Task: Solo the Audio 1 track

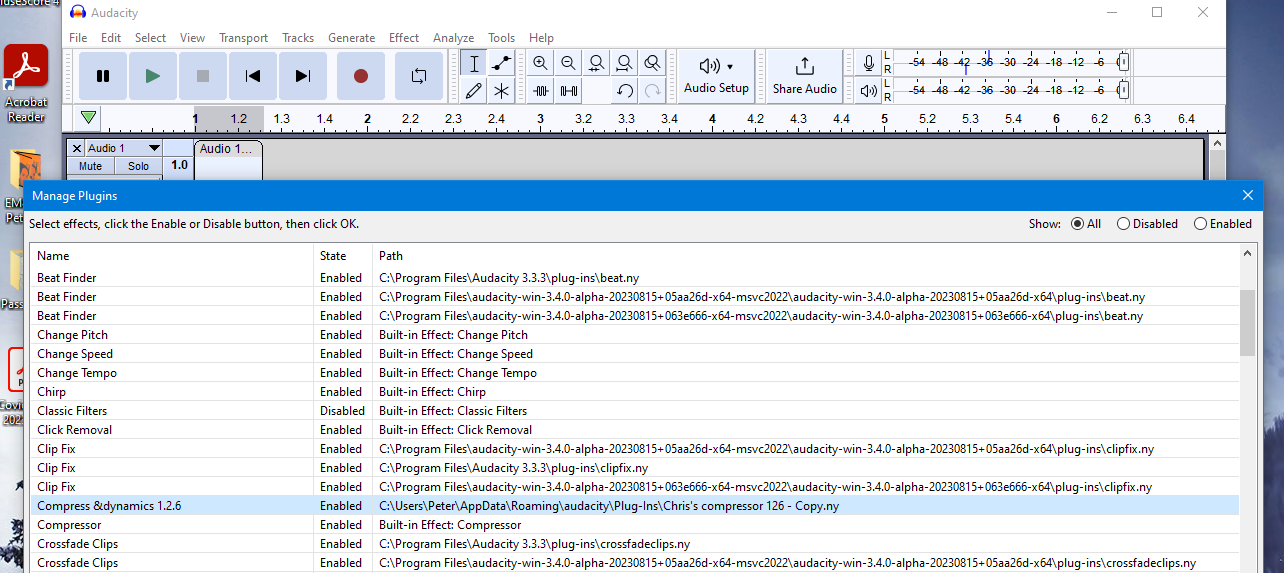Action: 138,166
